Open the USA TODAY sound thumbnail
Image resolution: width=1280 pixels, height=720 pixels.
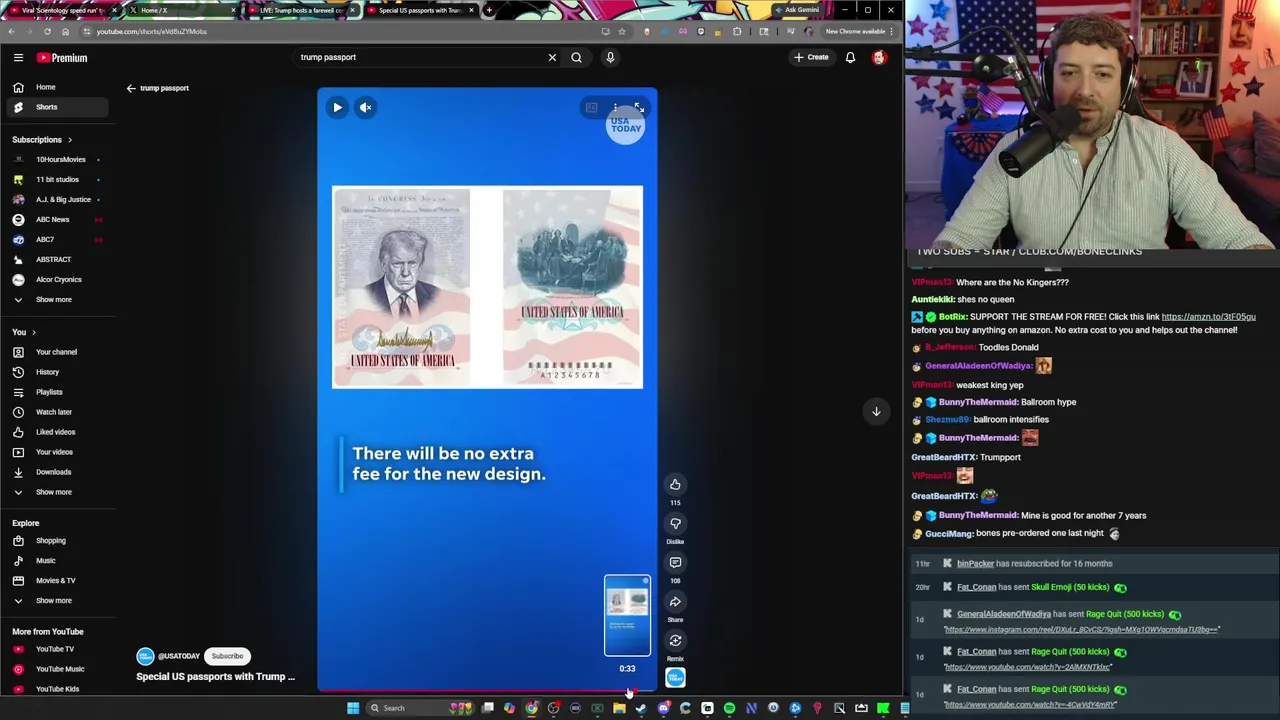coord(675,678)
